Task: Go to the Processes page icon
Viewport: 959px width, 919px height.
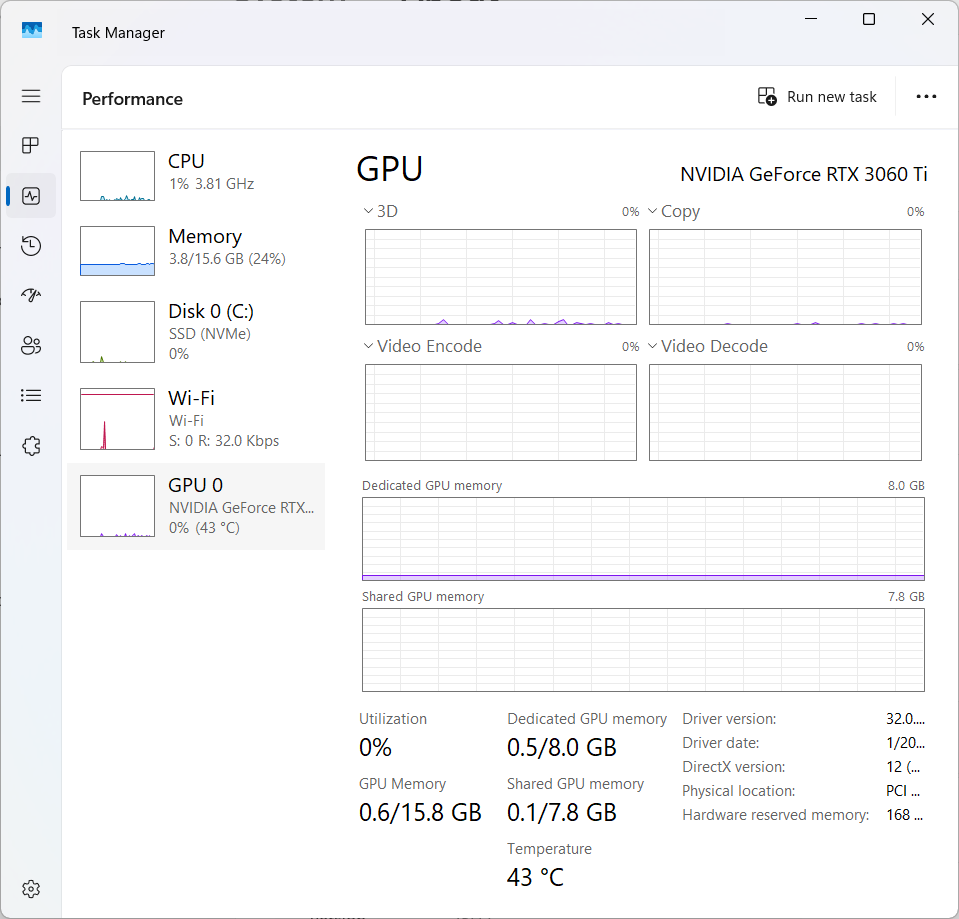Action: [x=31, y=146]
